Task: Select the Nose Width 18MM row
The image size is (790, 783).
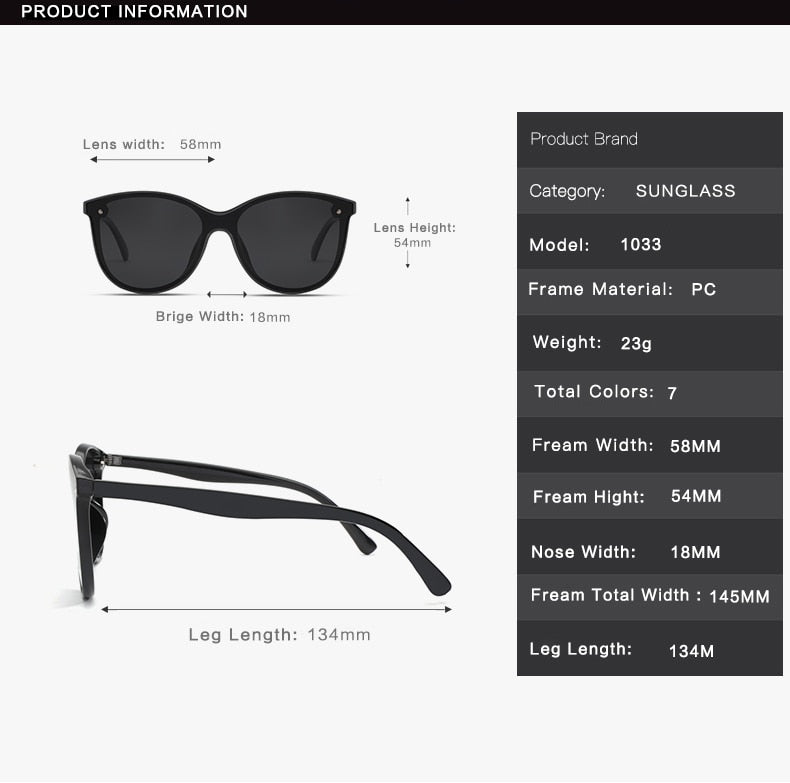Action: tap(649, 547)
